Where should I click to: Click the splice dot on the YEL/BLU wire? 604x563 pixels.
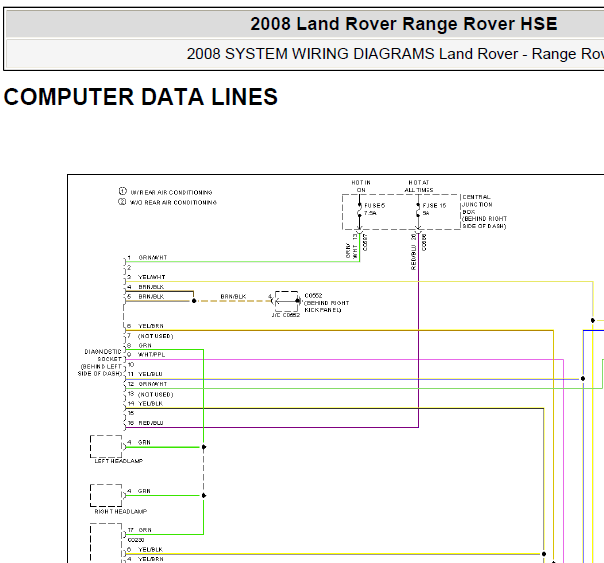pyautogui.click(x=583, y=379)
